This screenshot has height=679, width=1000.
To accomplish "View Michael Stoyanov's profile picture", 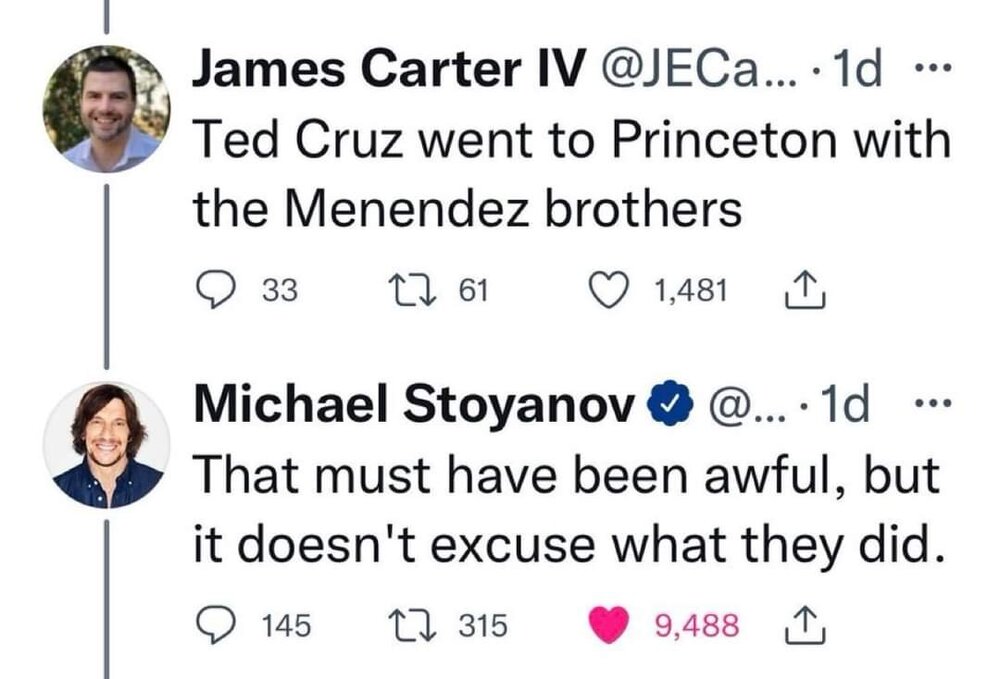I will [x=106, y=444].
